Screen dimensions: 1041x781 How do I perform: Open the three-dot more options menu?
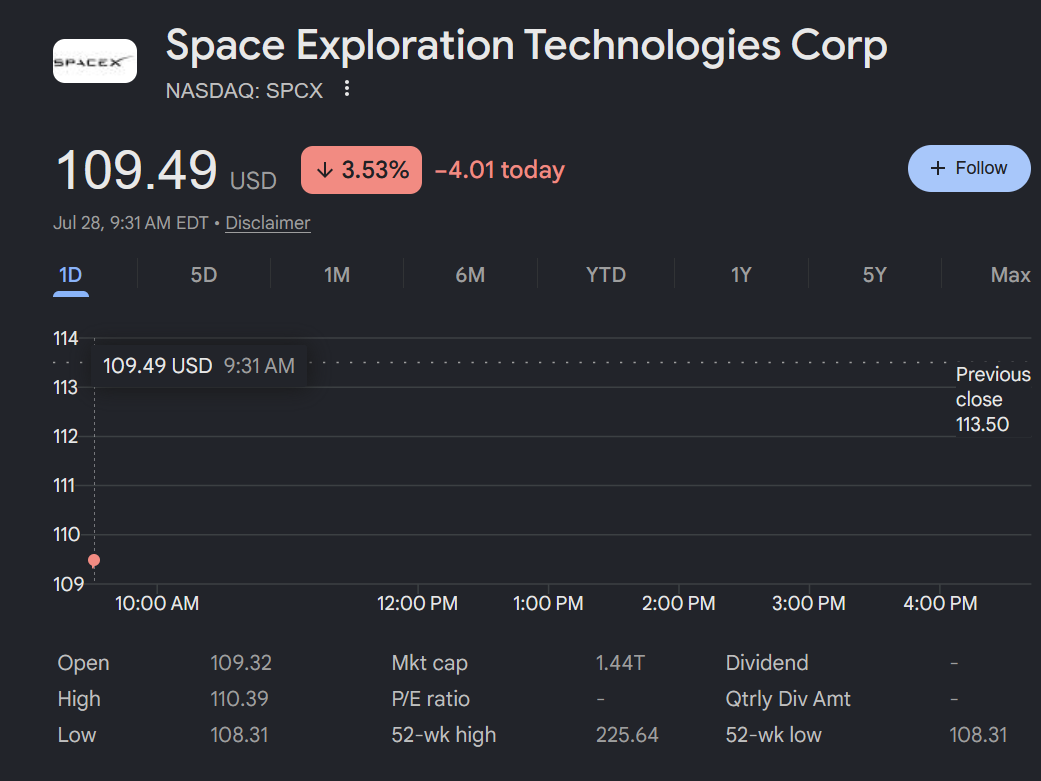coord(347,89)
